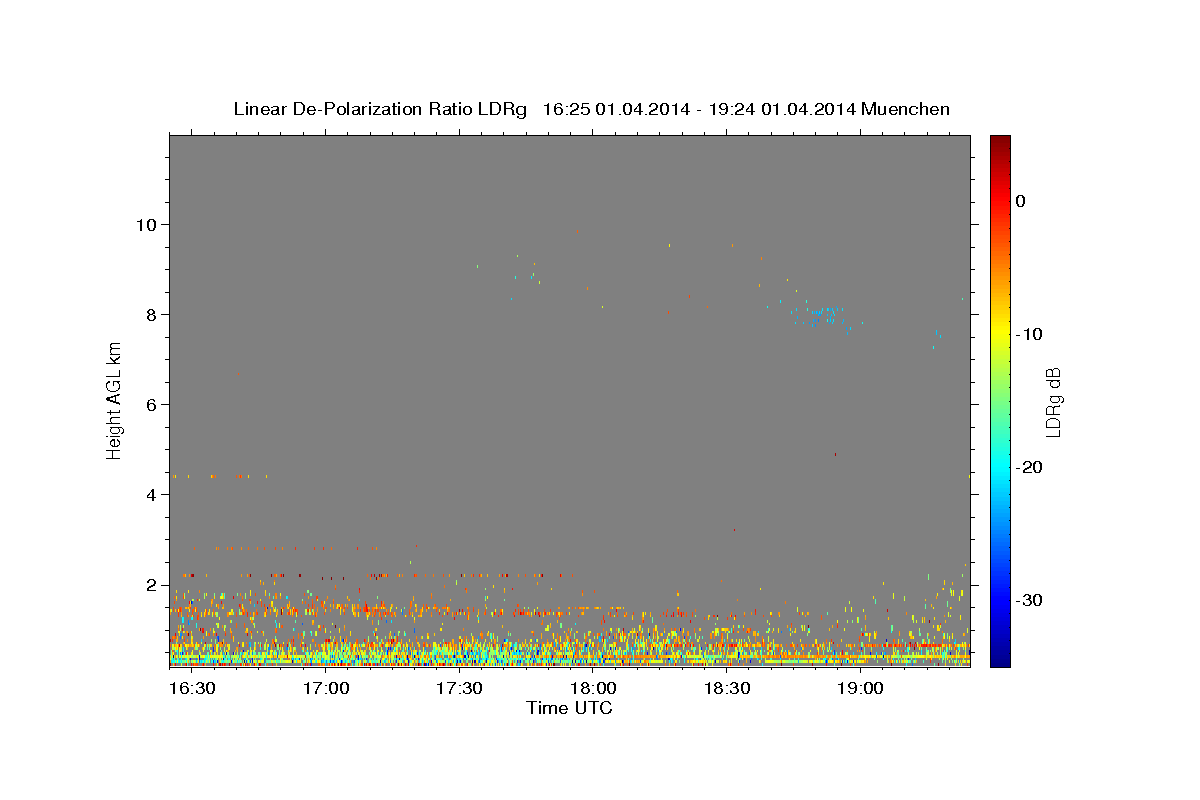
Task: Click the colorbar value -10
Action: [1030, 334]
